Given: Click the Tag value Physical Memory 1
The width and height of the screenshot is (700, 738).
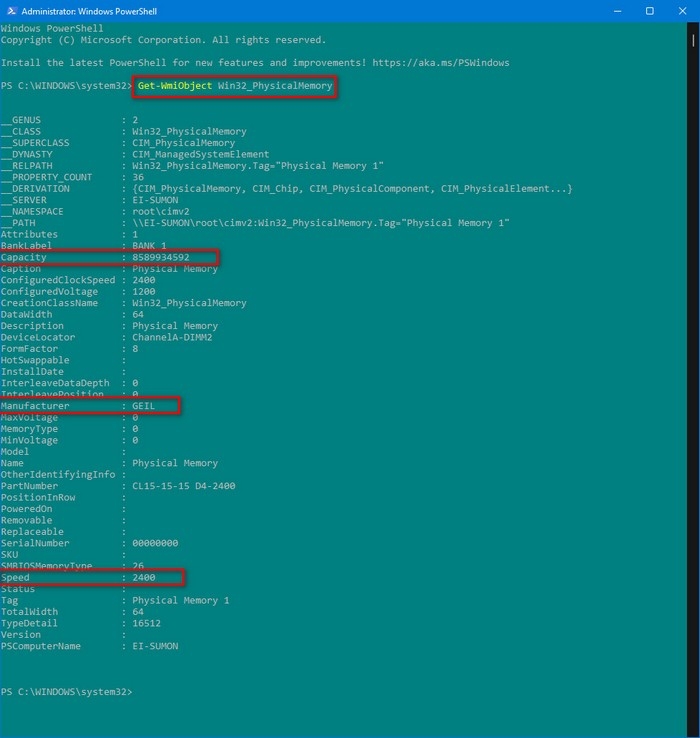Looking at the screenshot, I should pyautogui.click(x=181, y=601).
